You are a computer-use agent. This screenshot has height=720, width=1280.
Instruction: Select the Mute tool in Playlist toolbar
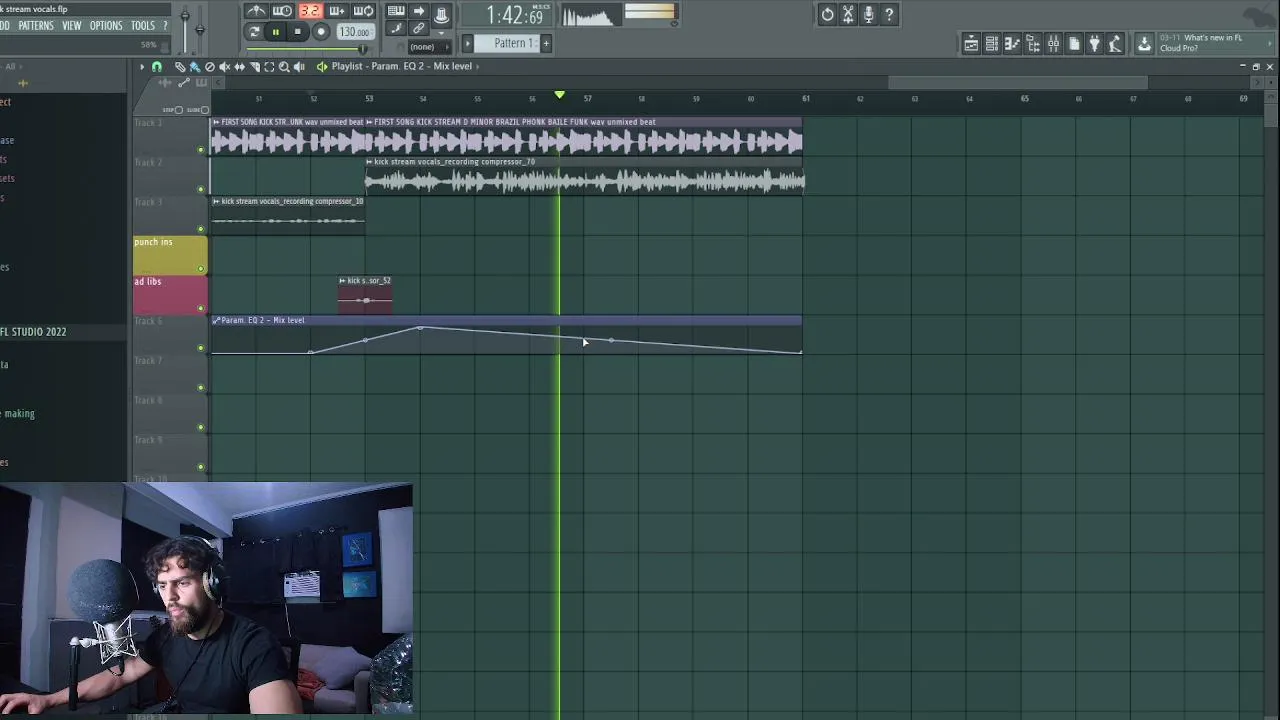pyautogui.click(x=224, y=67)
